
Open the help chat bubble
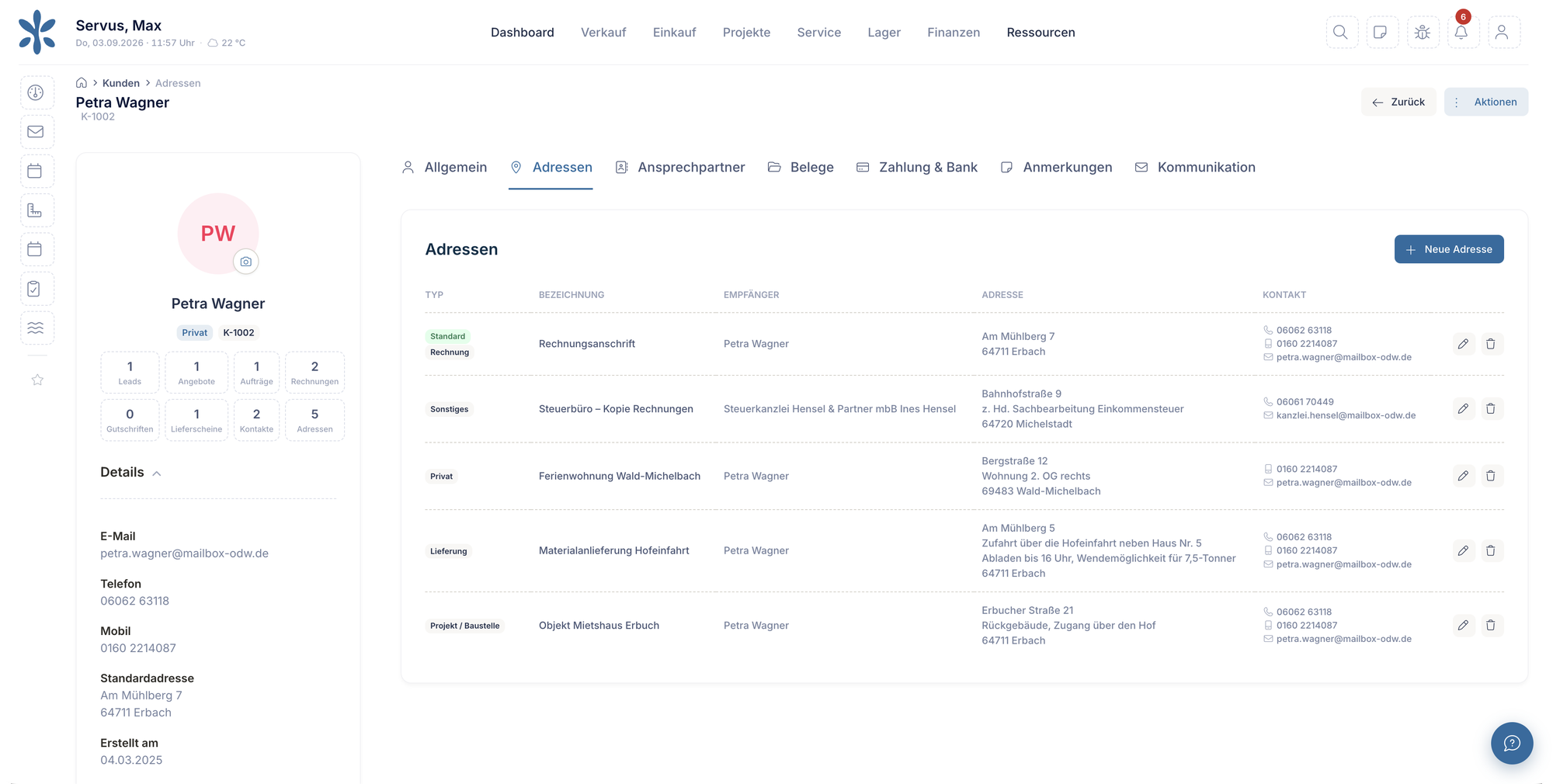click(x=1511, y=743)
